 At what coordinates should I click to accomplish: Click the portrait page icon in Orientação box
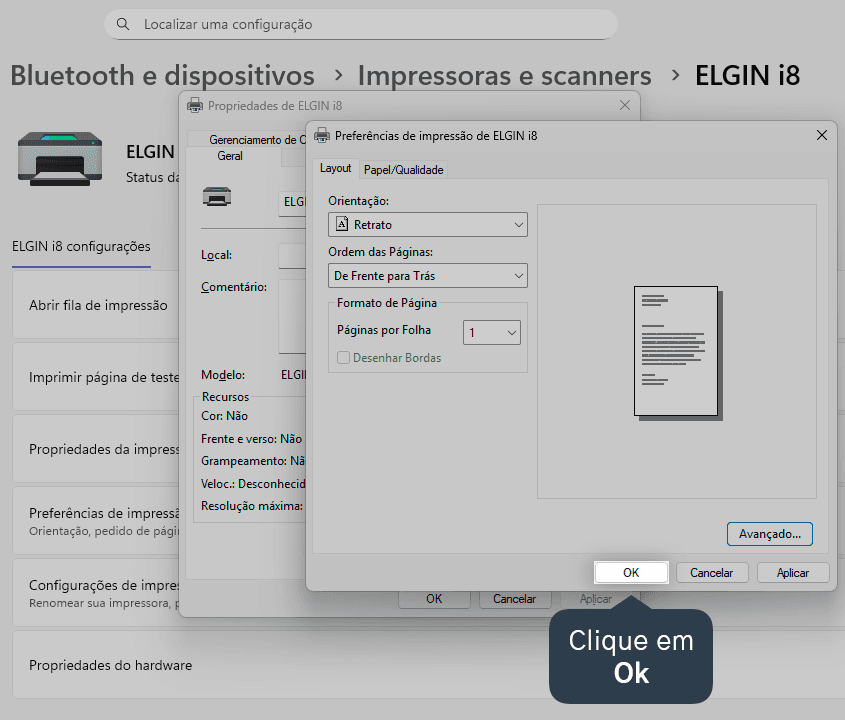coord(342,224)
